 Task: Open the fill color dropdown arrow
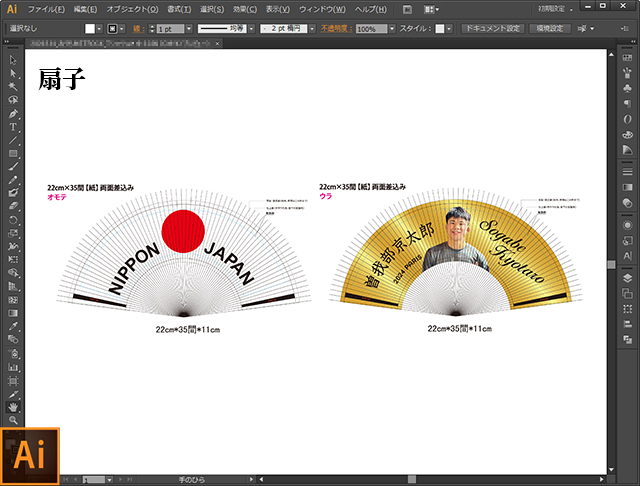tap(99, 29)
